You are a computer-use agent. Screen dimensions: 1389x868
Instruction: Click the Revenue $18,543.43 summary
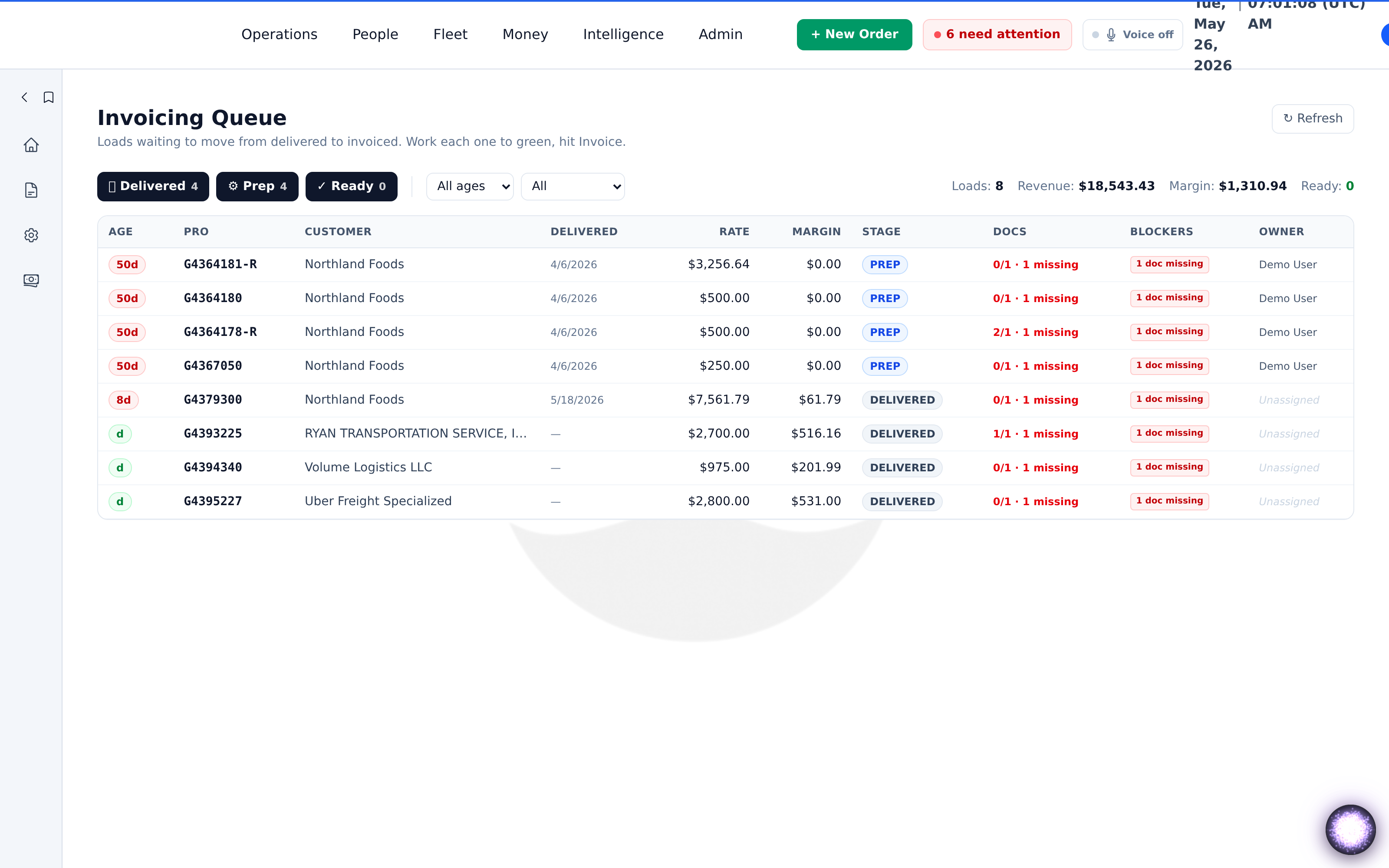click(x=1086, y=187)
